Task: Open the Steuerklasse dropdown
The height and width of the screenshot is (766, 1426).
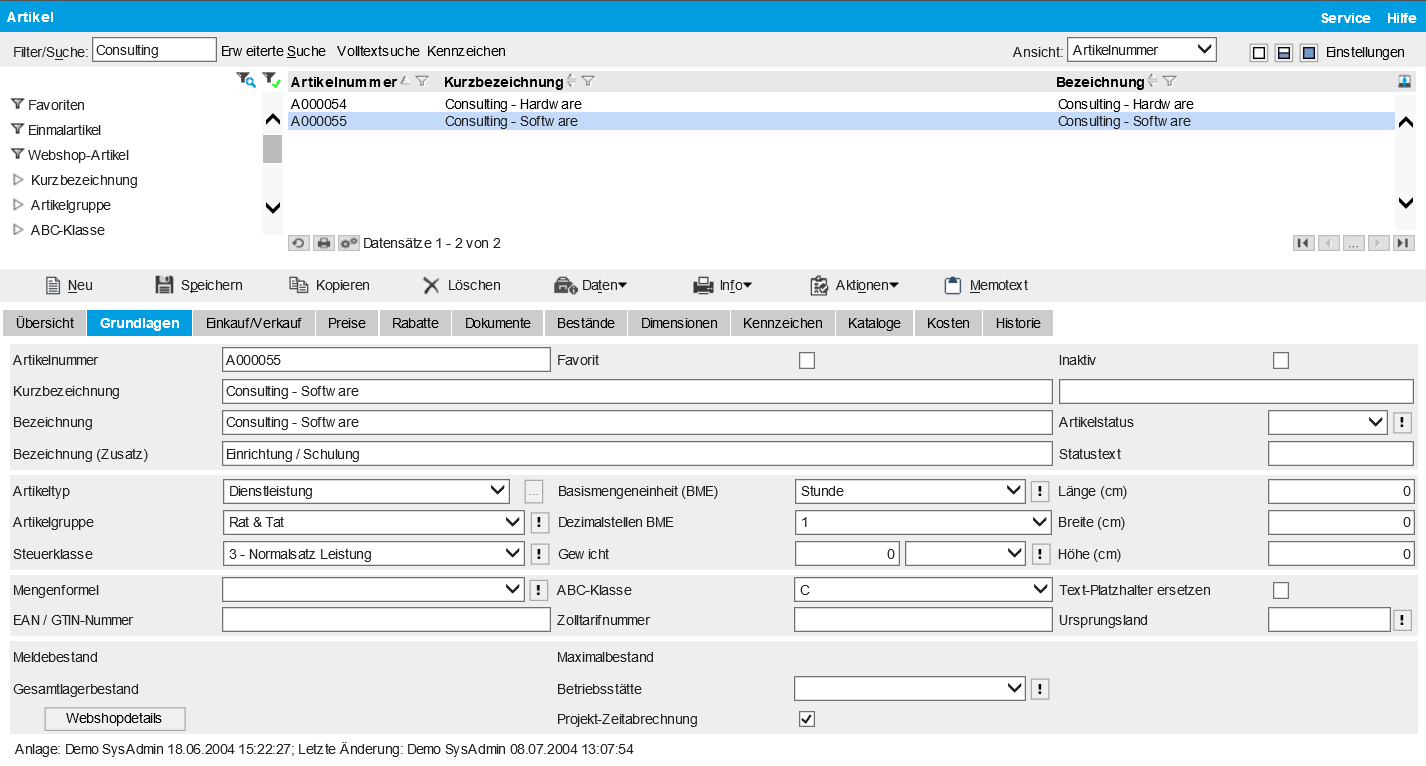Action: [372, 554]
